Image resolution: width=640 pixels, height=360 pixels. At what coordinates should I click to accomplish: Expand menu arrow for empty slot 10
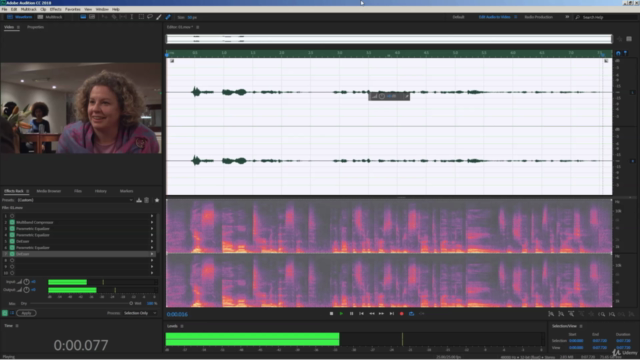[152, 273]
